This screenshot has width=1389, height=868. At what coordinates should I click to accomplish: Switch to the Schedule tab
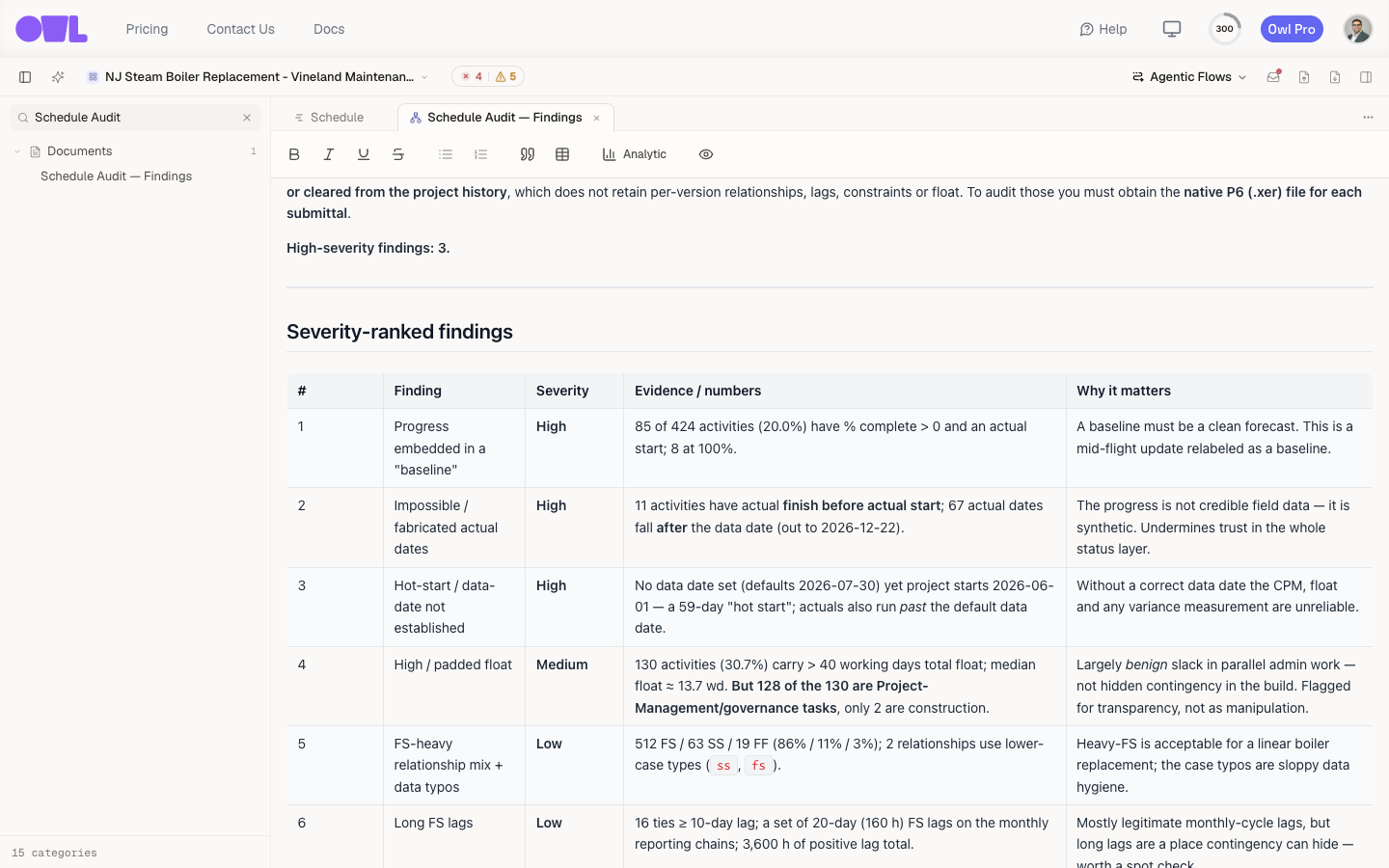pos(330,118)
